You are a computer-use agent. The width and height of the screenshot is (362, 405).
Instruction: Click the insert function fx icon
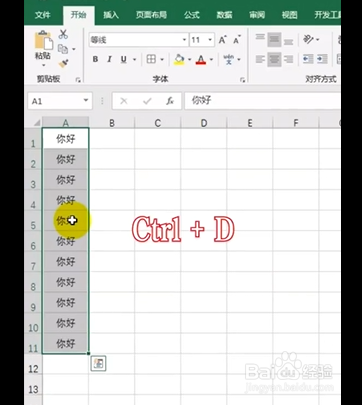tap(170, 101)
